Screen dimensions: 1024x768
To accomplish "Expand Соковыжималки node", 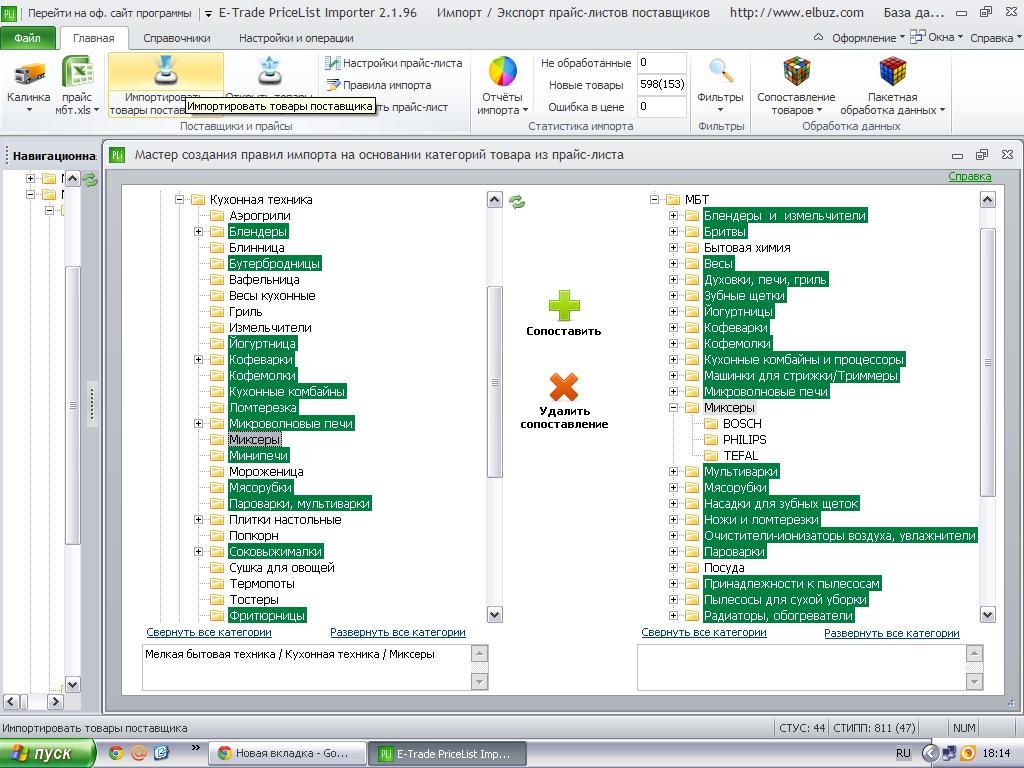I will (199, 552).
